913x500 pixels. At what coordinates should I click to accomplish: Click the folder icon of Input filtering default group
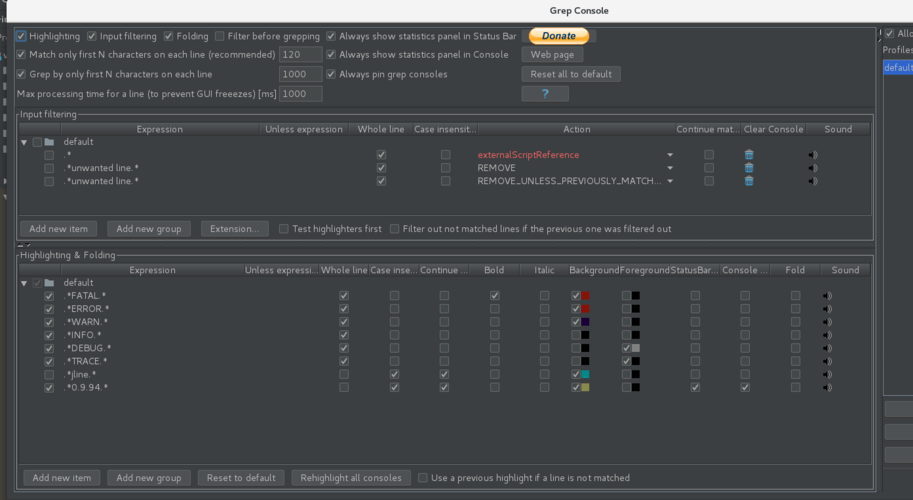49,142
